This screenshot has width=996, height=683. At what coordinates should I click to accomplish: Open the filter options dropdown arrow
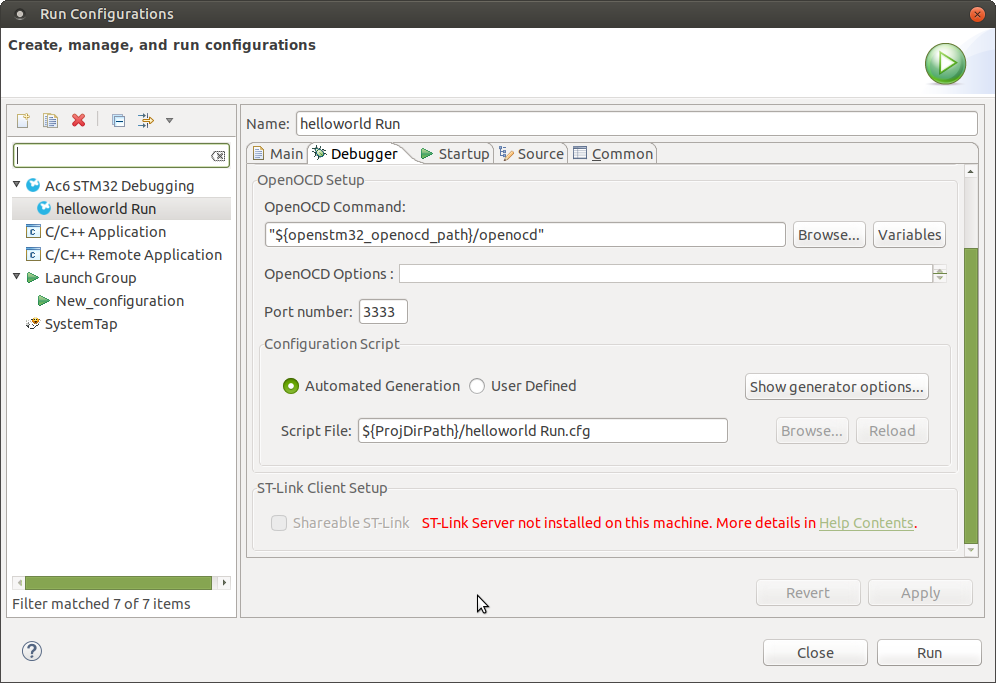[169, 121]
